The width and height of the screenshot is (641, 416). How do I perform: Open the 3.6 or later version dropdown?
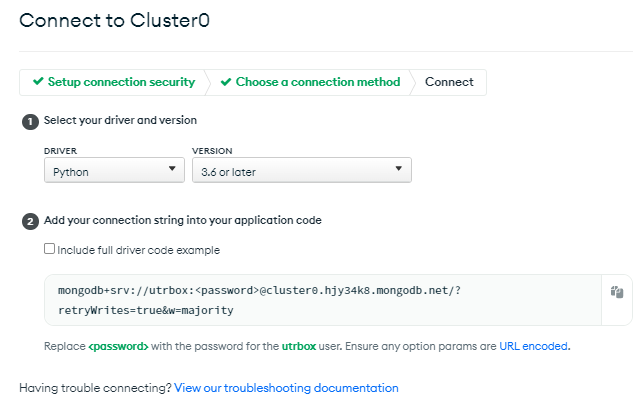click(302, 170)
